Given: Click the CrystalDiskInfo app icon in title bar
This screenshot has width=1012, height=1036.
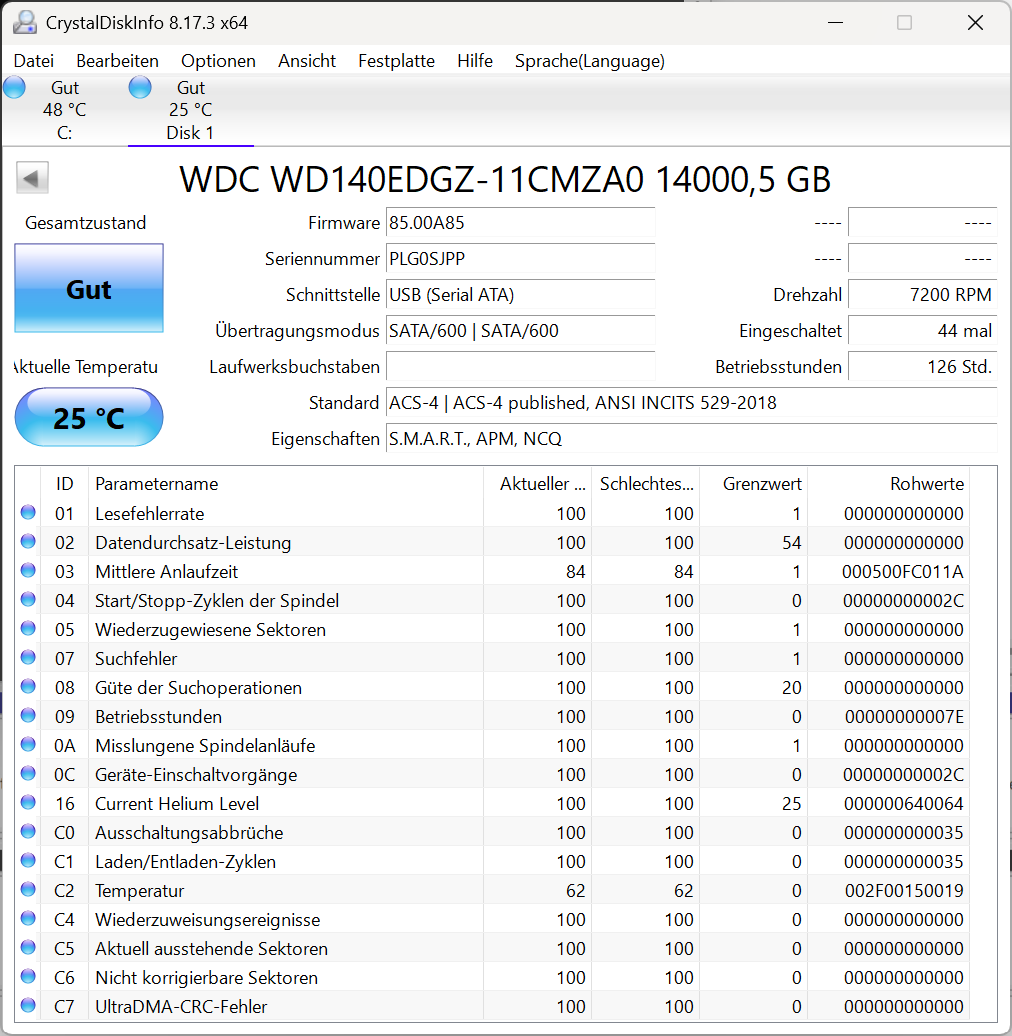Looking at the screenshot, I should [25, 22].
